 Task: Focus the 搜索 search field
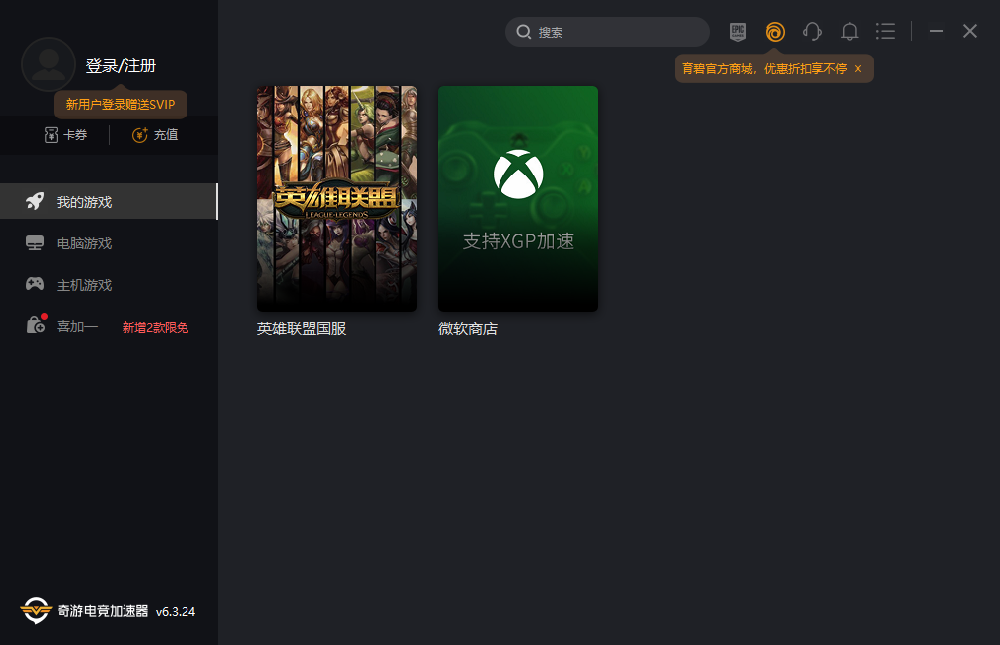[x=607, y=32]
